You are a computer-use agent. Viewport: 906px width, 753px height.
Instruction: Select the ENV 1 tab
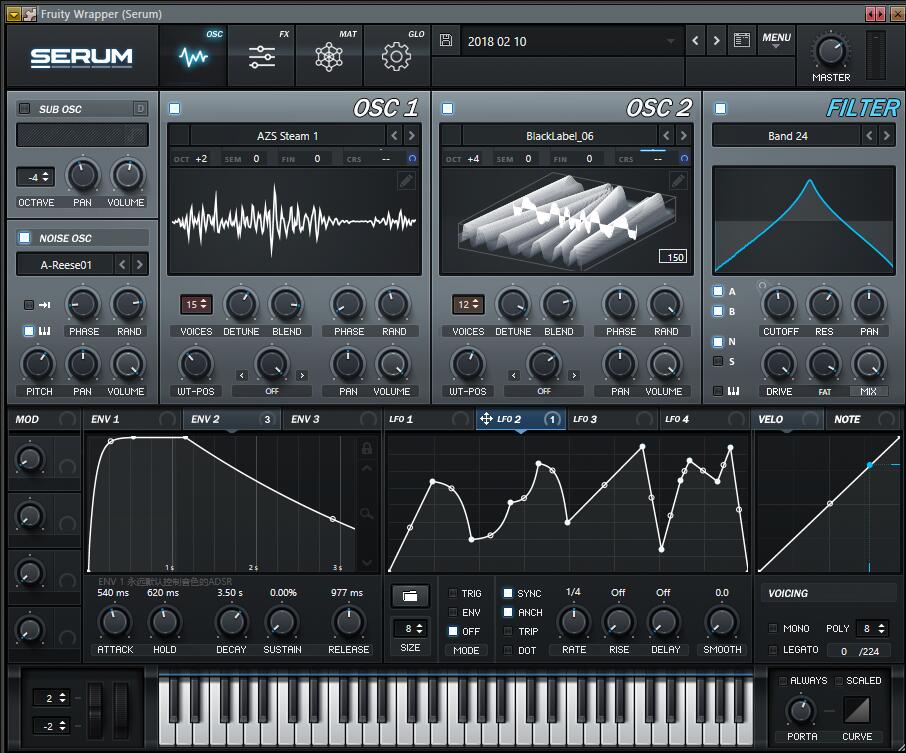click(x=132, y=419)
